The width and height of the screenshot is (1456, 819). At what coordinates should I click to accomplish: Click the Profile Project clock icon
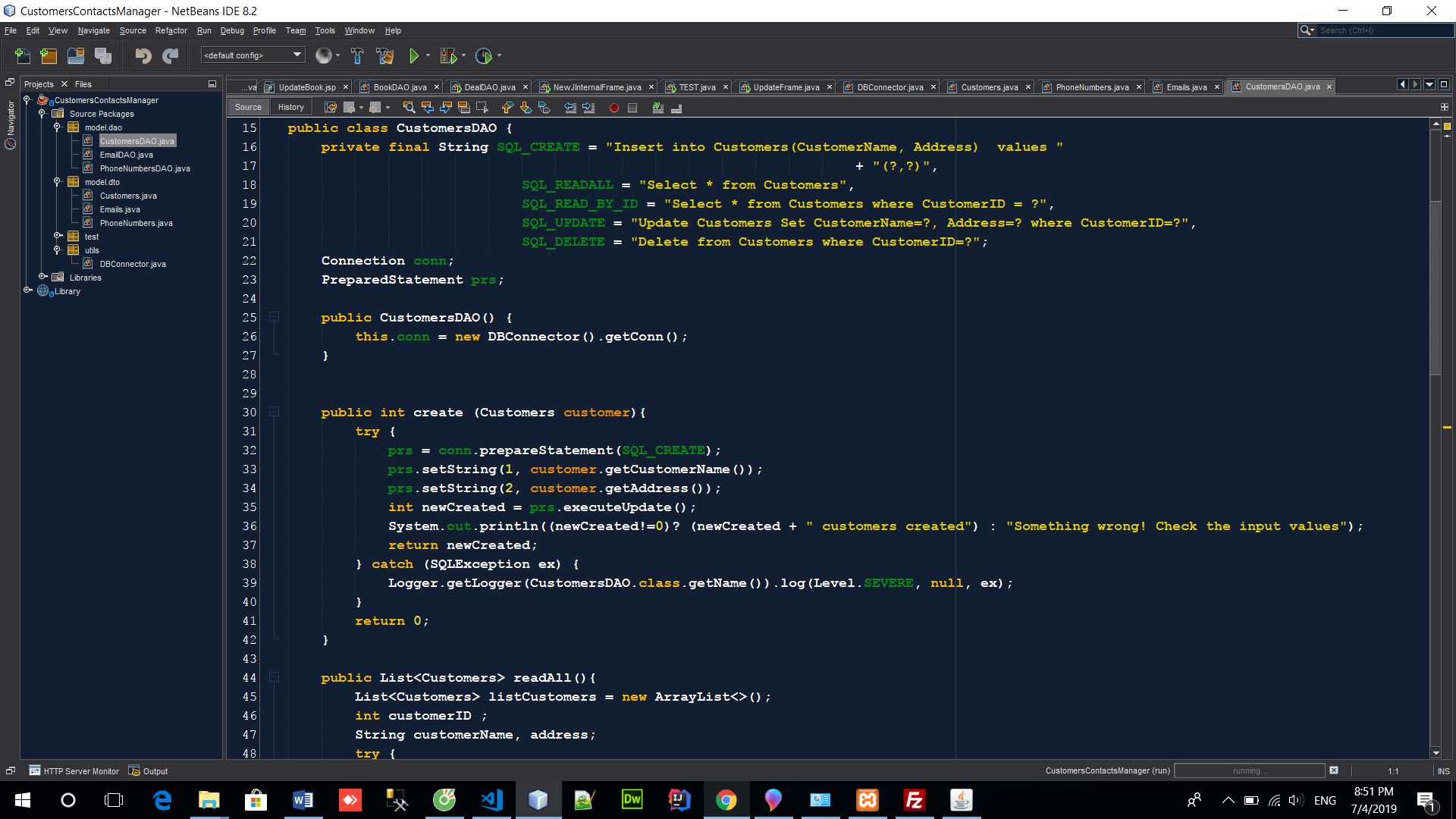coord(484,55)
